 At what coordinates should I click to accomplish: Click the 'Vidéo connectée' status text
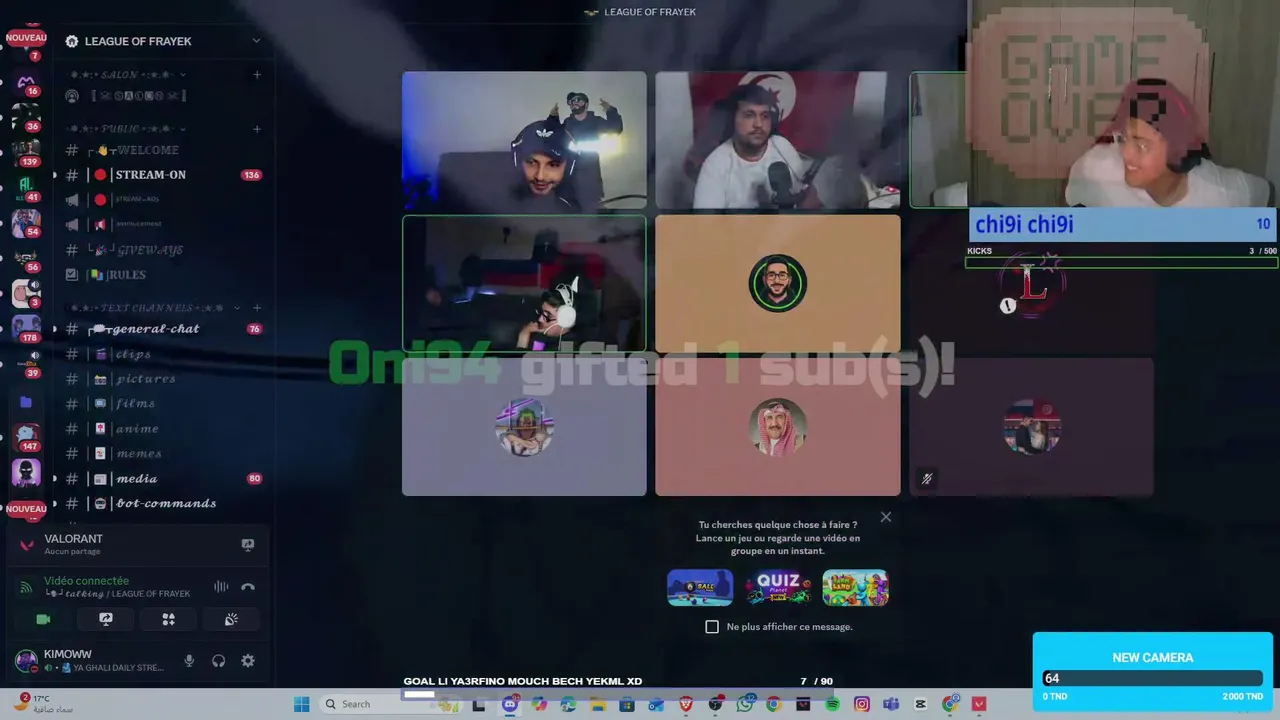click(86, 581)
